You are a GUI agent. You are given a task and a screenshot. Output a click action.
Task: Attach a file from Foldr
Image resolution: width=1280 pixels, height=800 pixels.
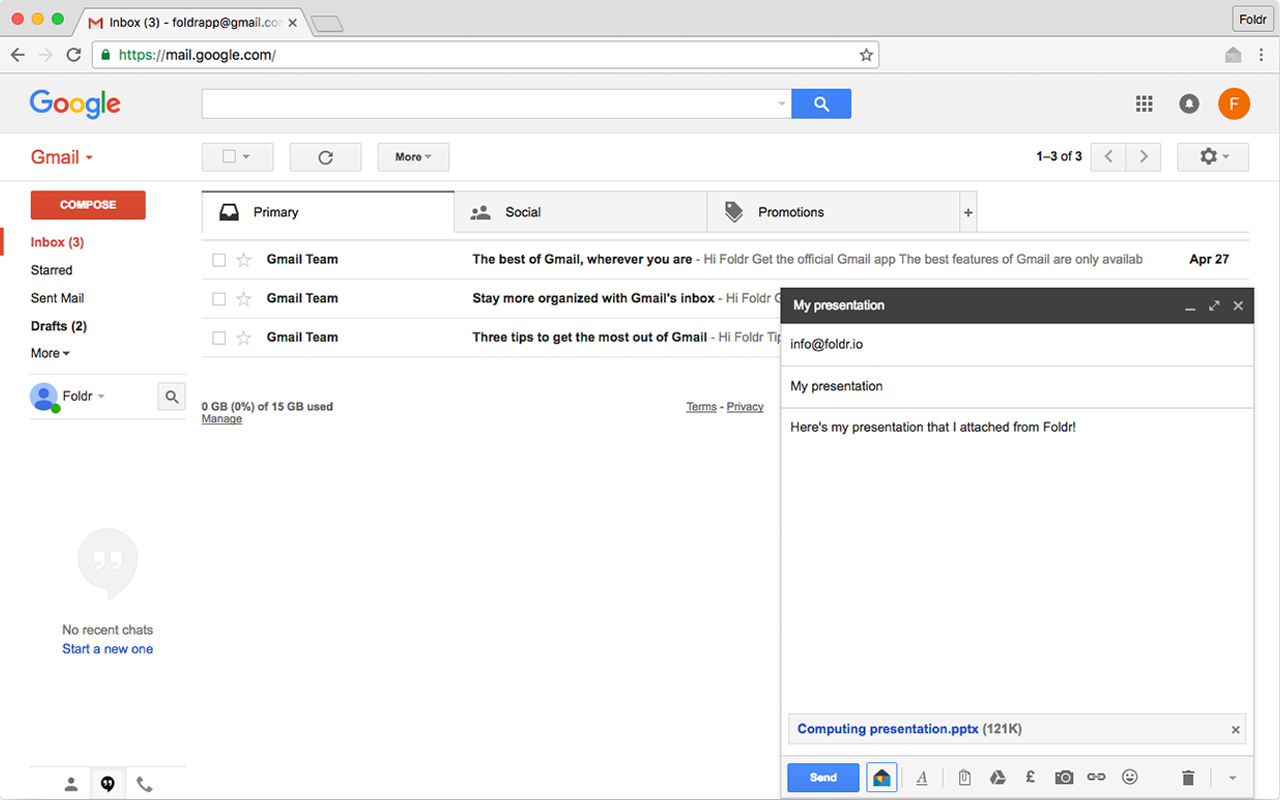click(x=881, y=777)
